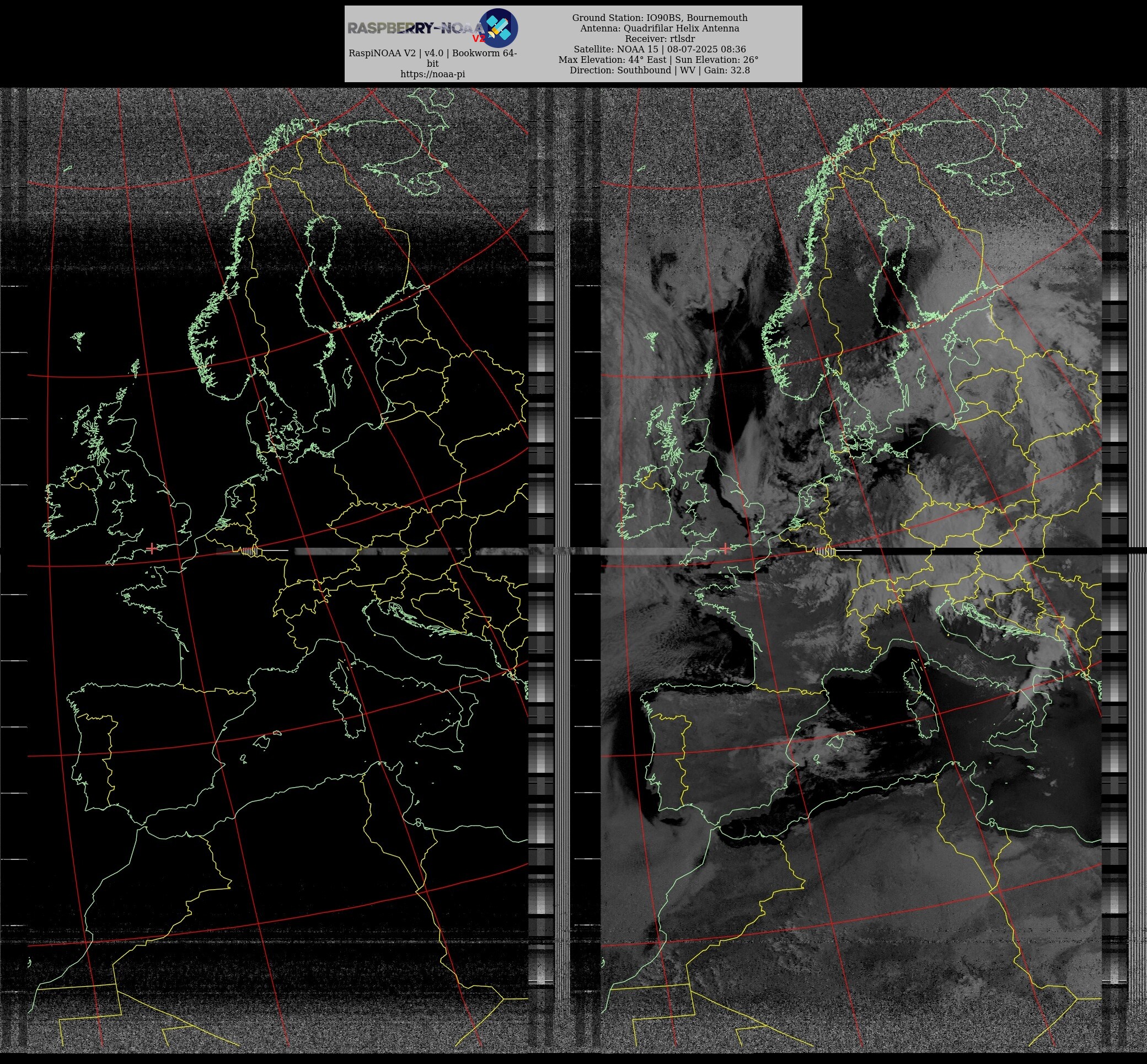Click 'Satellite: NOAA 15 | 08-07-2025 08:36' line
Screen dimensions: 1147x1064
click(660, 49)
